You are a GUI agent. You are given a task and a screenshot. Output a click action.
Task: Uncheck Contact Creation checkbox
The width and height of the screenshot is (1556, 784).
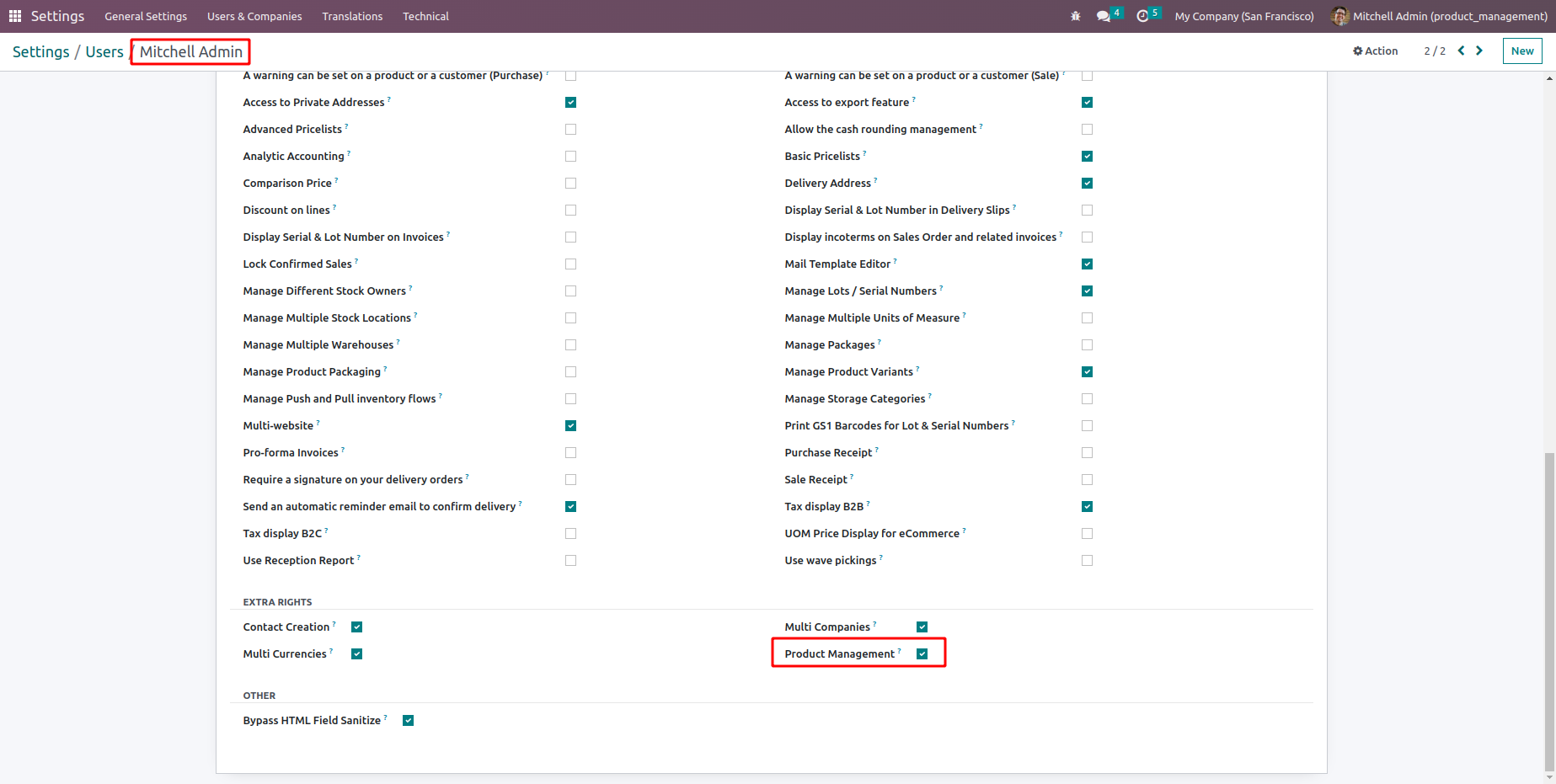357,627
